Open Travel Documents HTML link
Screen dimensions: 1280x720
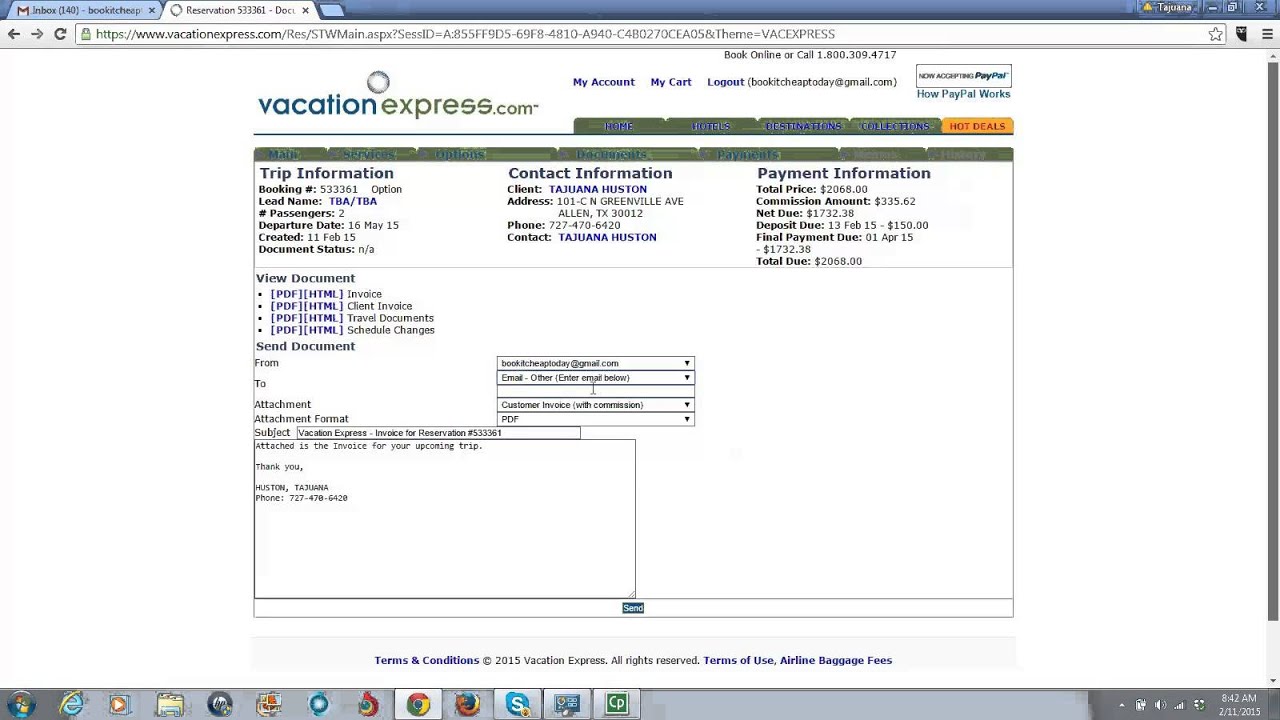coord(324,318)
